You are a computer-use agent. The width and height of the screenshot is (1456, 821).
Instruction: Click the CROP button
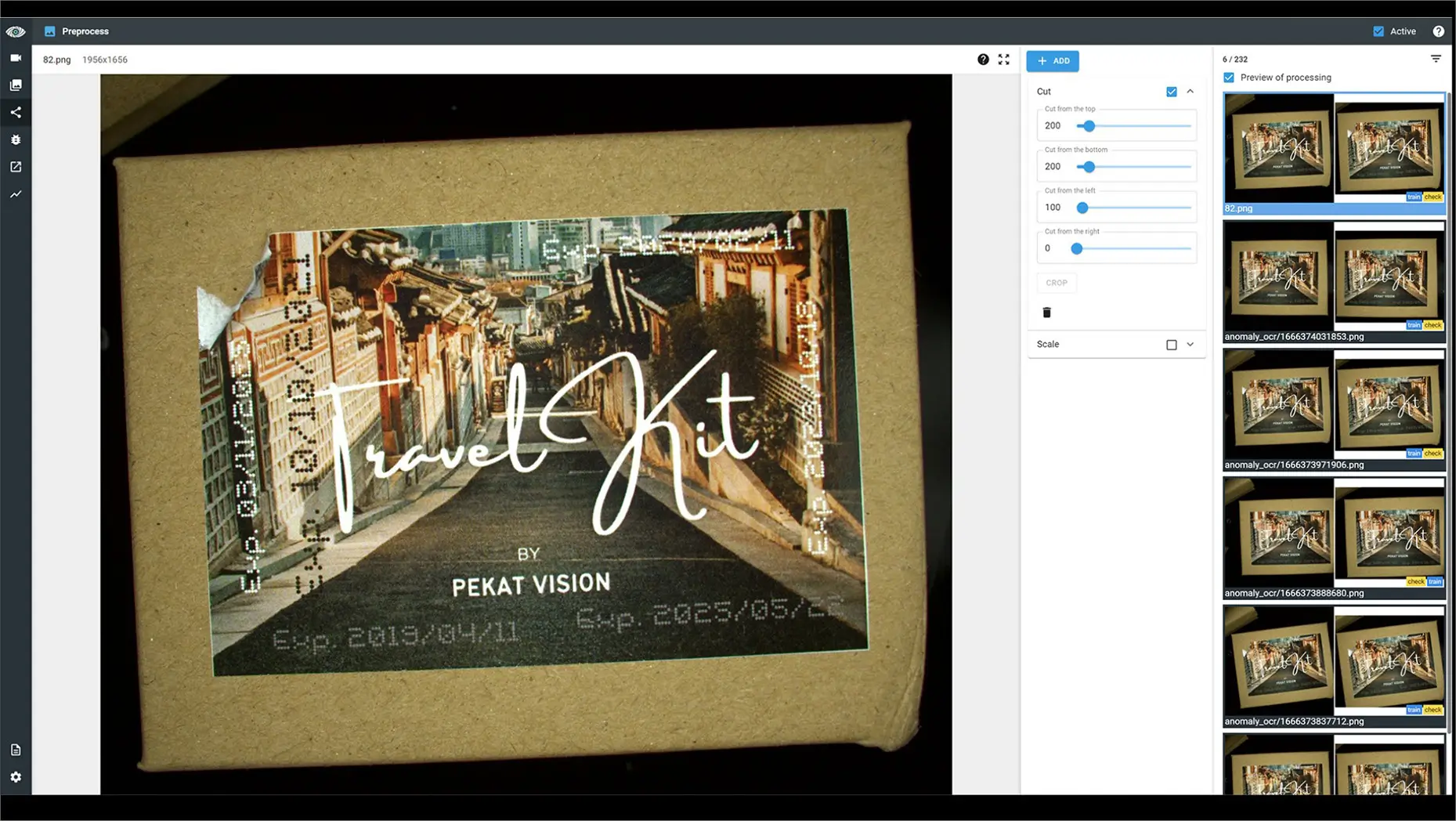[1057, 283]
